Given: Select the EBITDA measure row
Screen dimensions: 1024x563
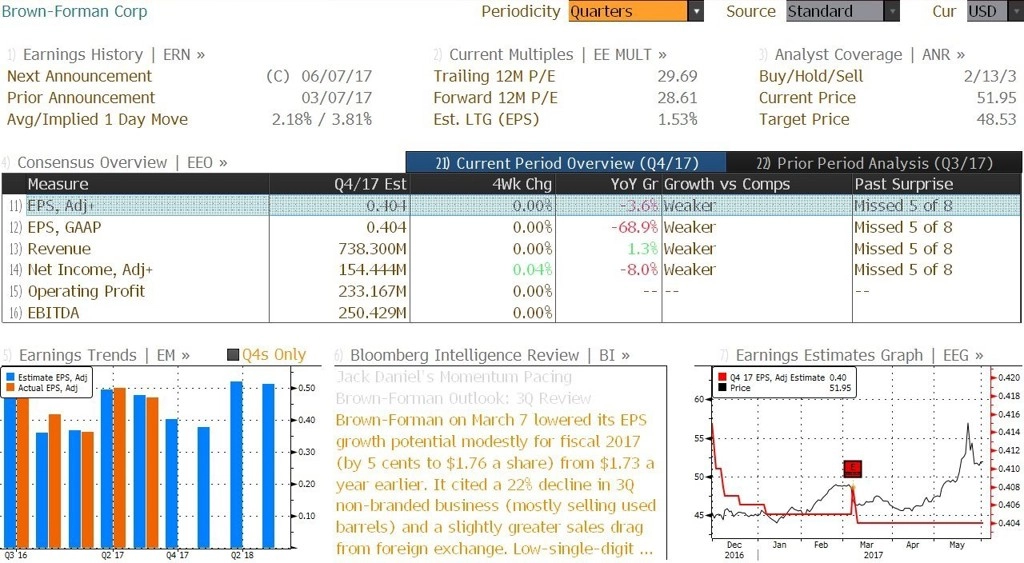Looking at the screenshot, I should (x=511, y=313).
